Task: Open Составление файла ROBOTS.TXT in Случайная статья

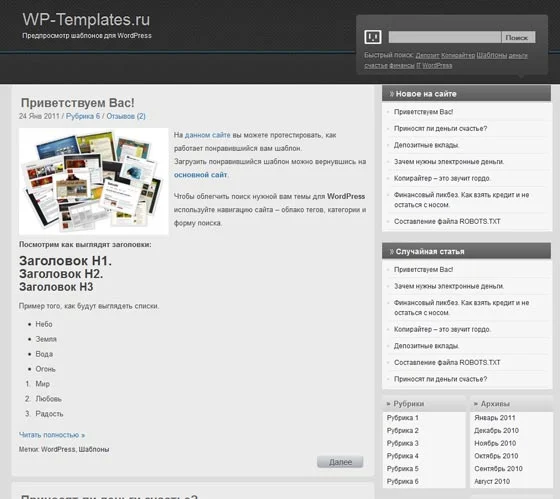Action: click(447, 362)
